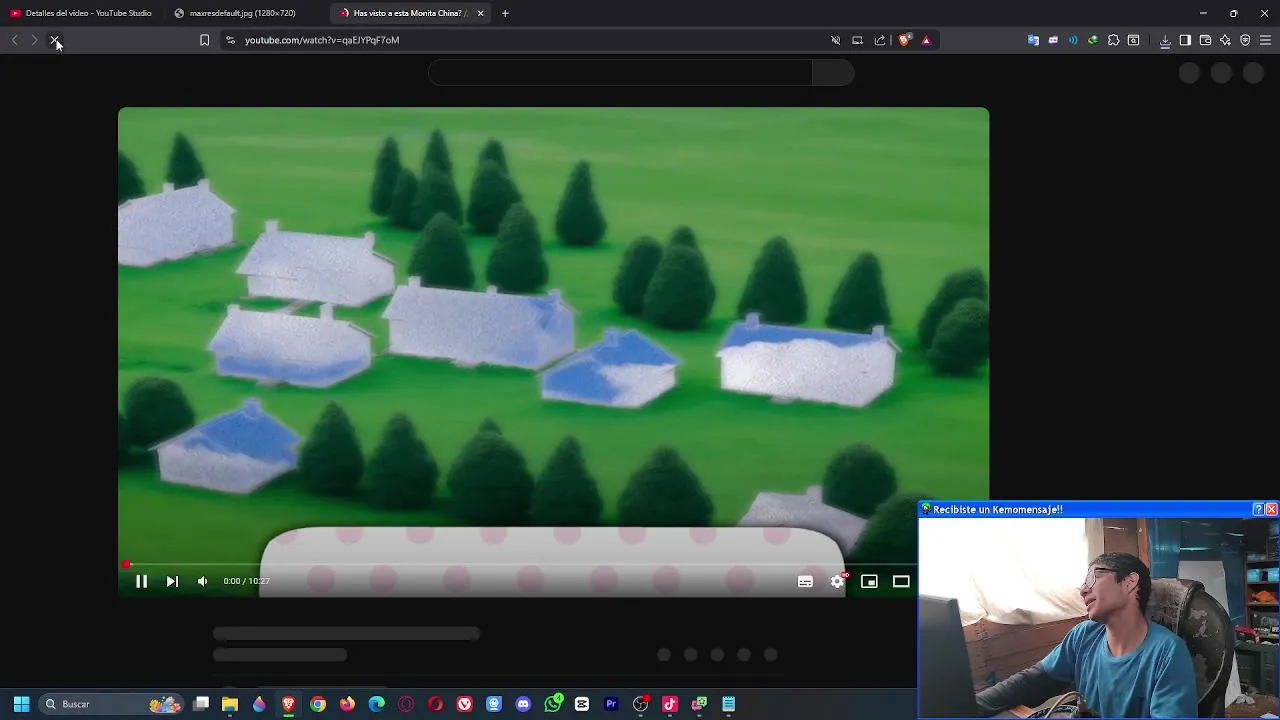Open CapCut from the taskbar
The width and height of the screenshot is (1280, 720).
[582, 704]
